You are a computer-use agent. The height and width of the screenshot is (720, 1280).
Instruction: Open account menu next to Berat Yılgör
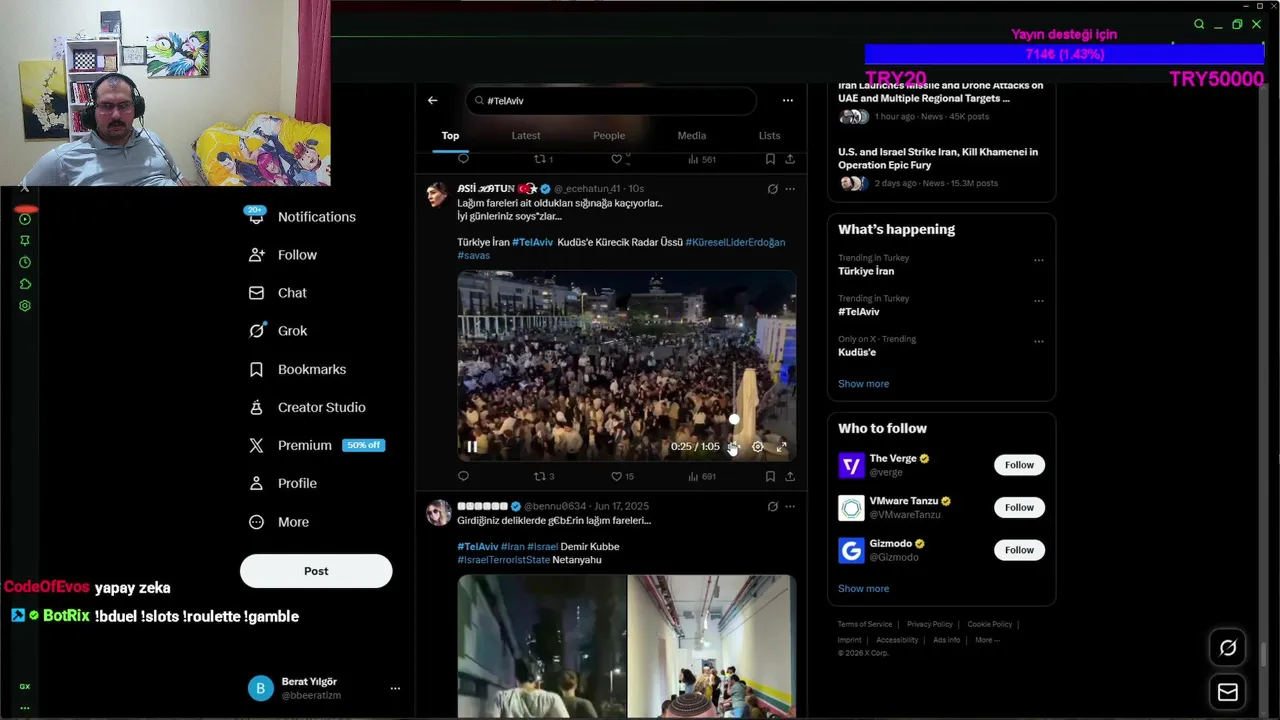(x=395, y=688)
